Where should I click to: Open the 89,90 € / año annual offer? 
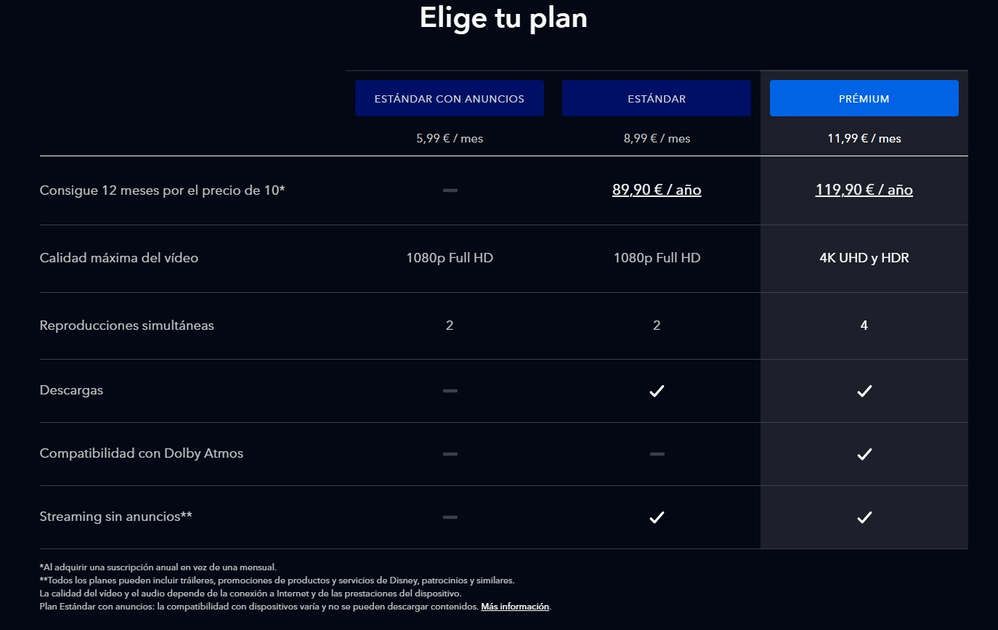(656, 190)
